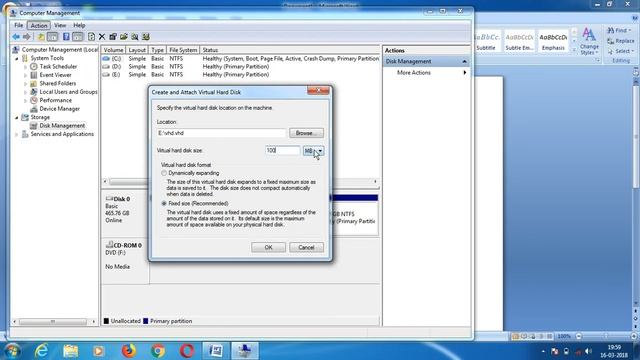Click the Browse button
The image size is (640, 360).
306,133
